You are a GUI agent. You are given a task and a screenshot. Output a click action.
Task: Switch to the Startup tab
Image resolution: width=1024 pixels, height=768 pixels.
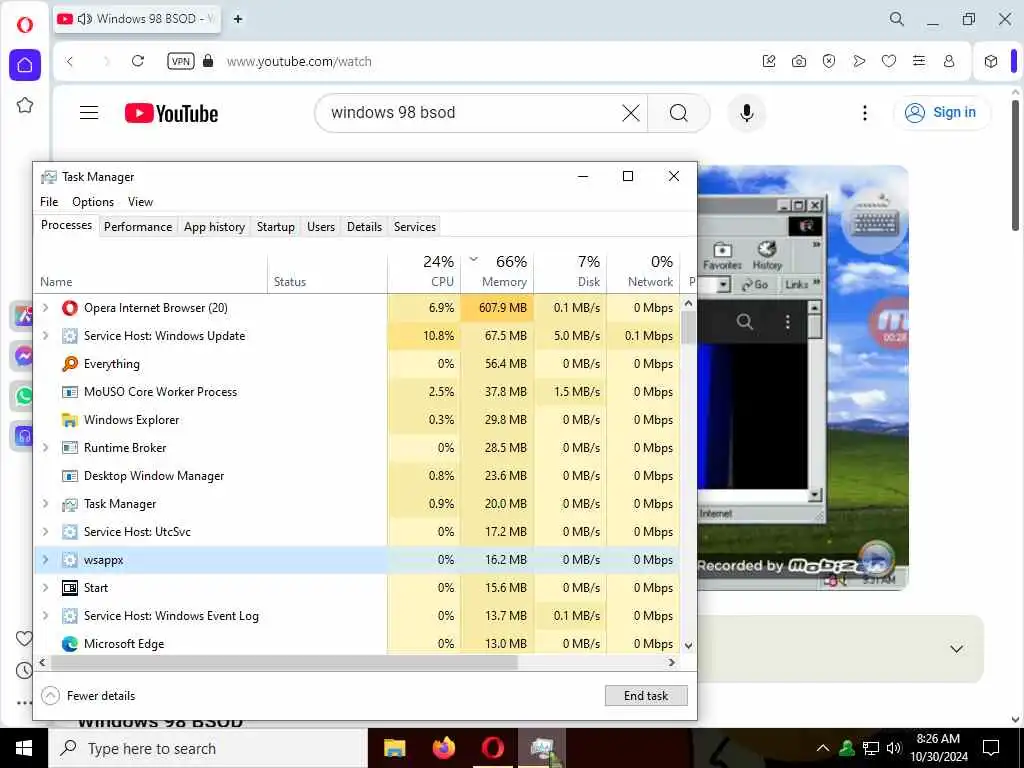point(276,227)
